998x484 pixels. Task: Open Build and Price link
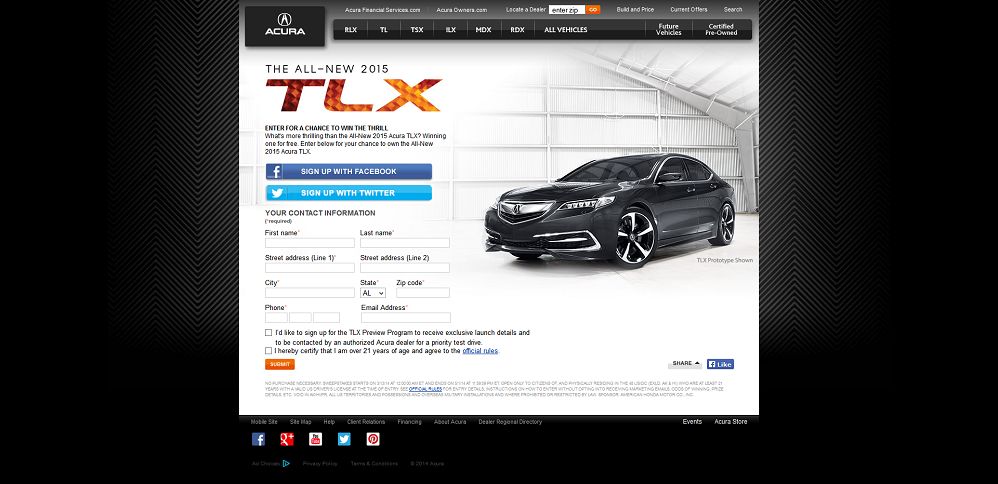pyautogui.click(x=635, y=10)
